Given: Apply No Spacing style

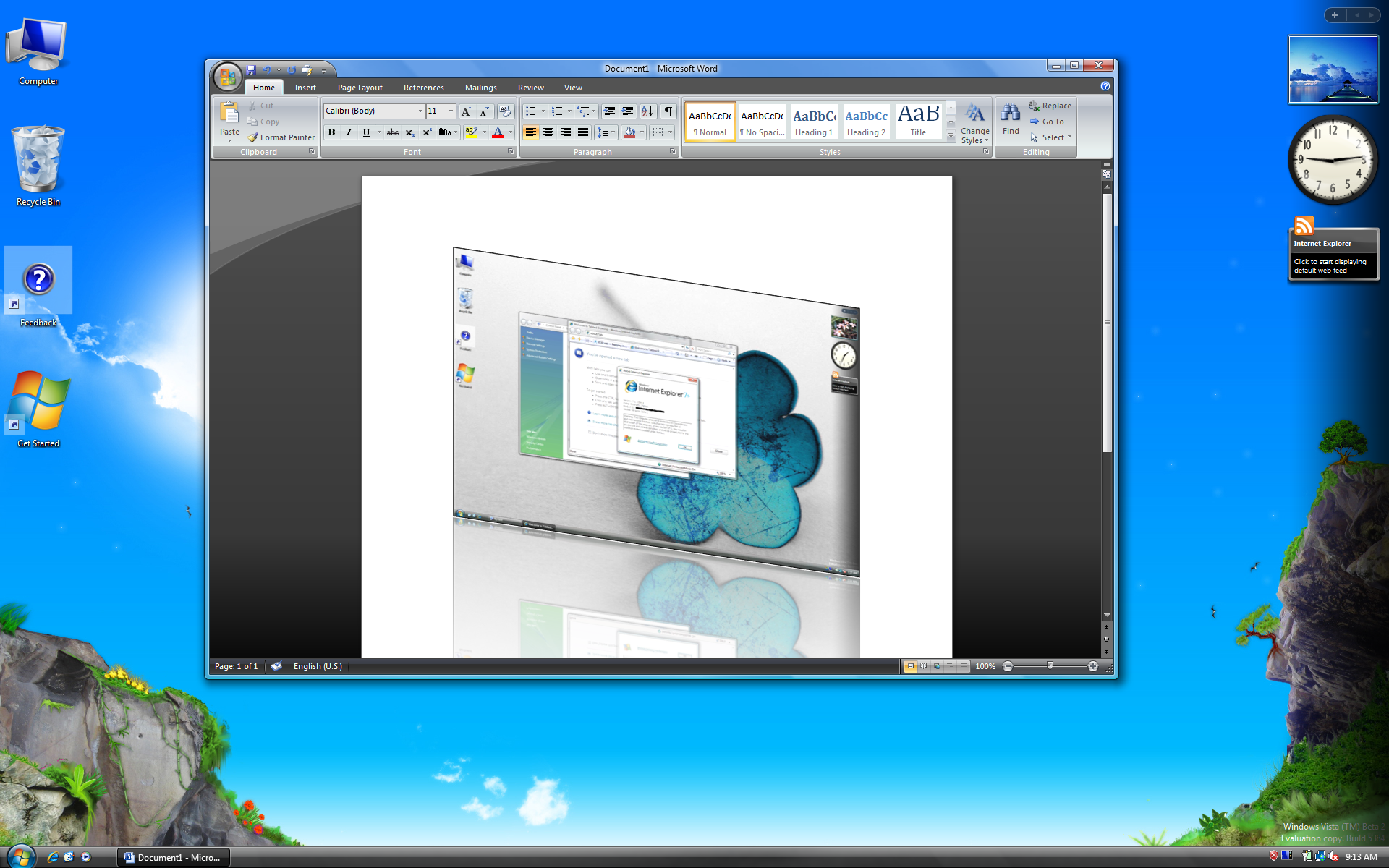Looking at the screenshot, I should click(762, 122).
